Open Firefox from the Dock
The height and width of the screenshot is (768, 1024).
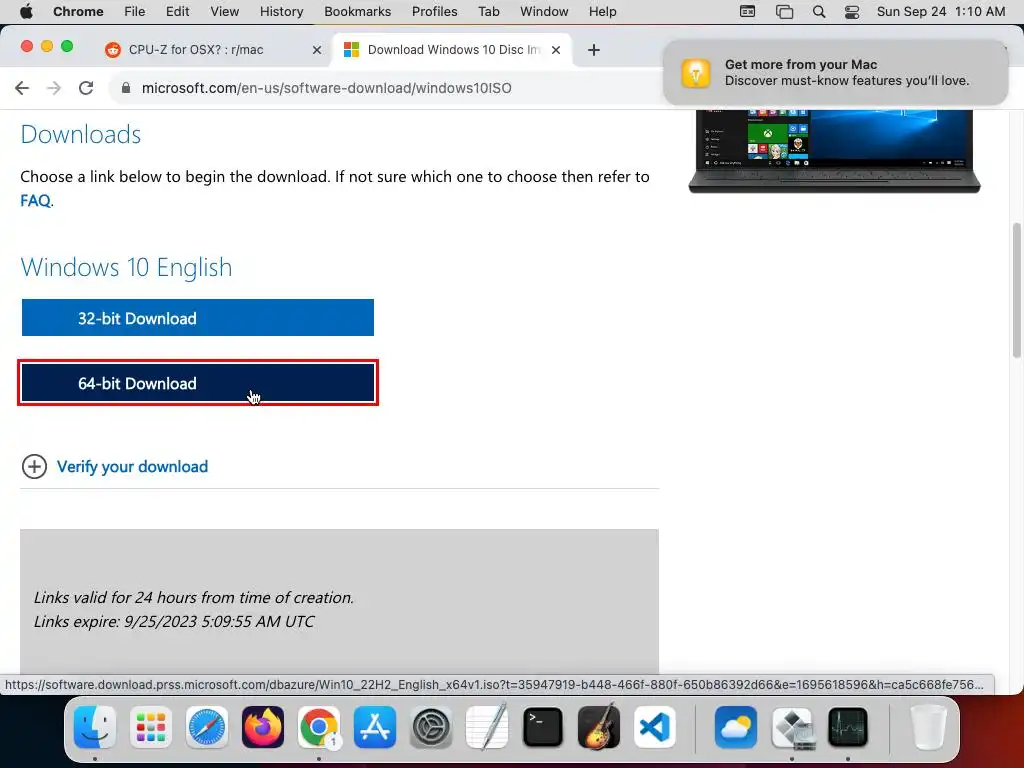pyautogui.click(x=263, y=727)
